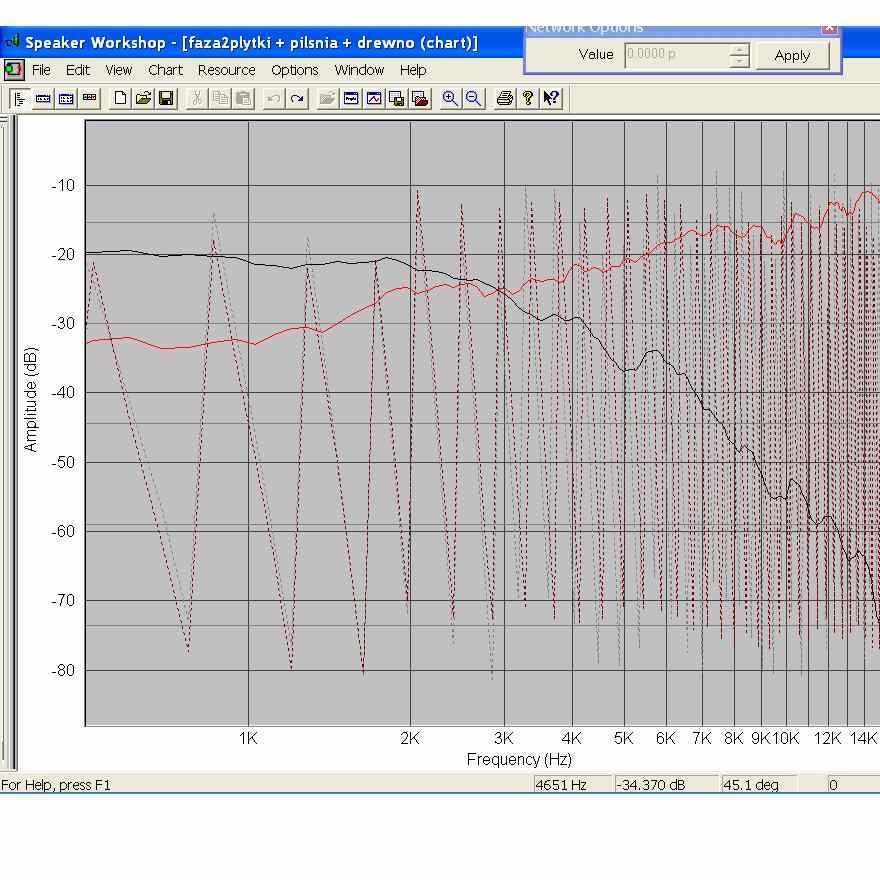Click the grid-pattern toolbar icon beside New
The width and height of the screenshot is (880, 880).
(66, 99)
